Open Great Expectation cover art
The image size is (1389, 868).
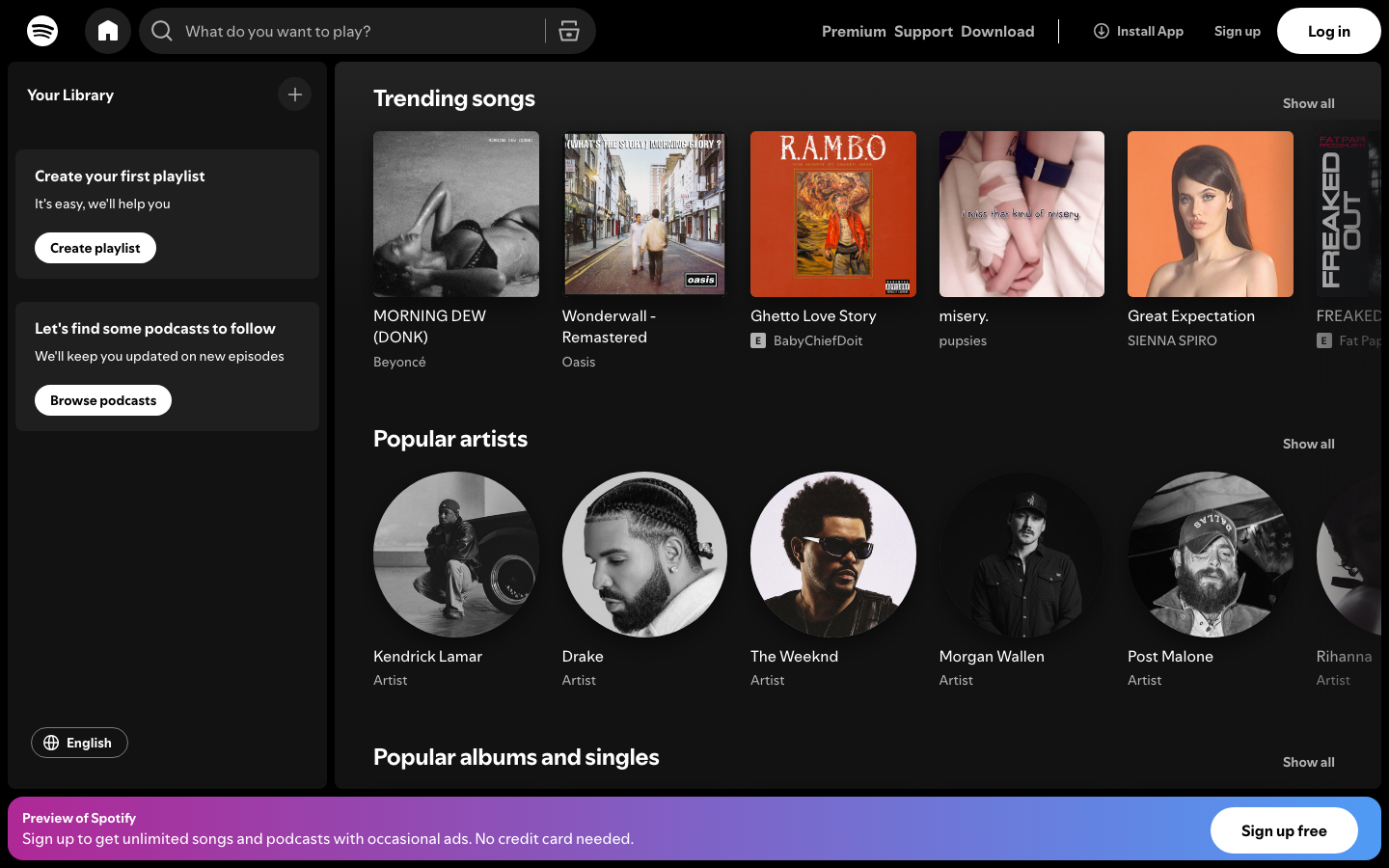[1211, 214]
